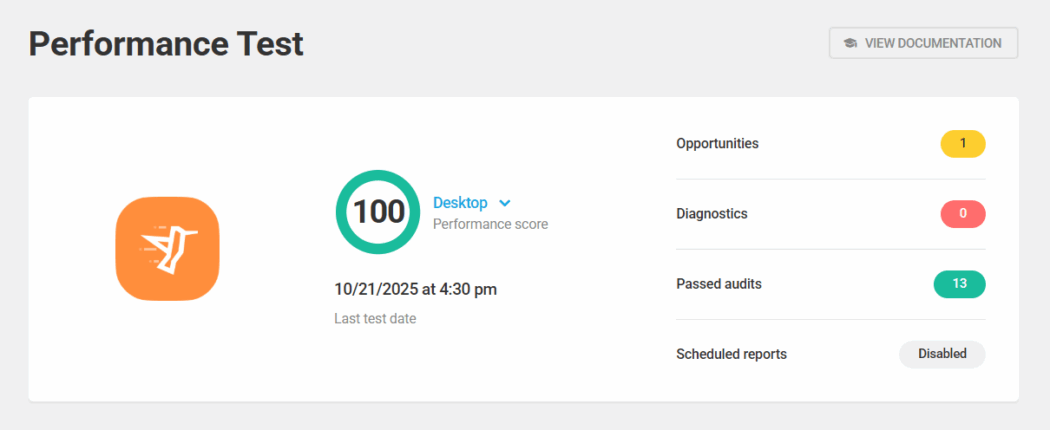The image size is (1050, 430).
Task: Open the Desktop device dropdown
Action: (460, 203)
